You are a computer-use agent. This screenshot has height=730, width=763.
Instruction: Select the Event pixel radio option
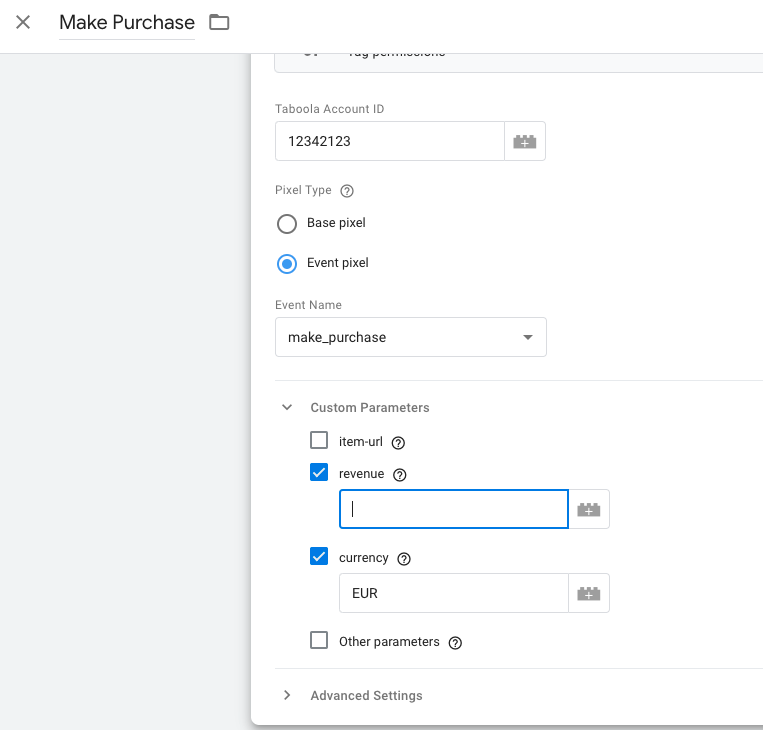pos(287,264)
